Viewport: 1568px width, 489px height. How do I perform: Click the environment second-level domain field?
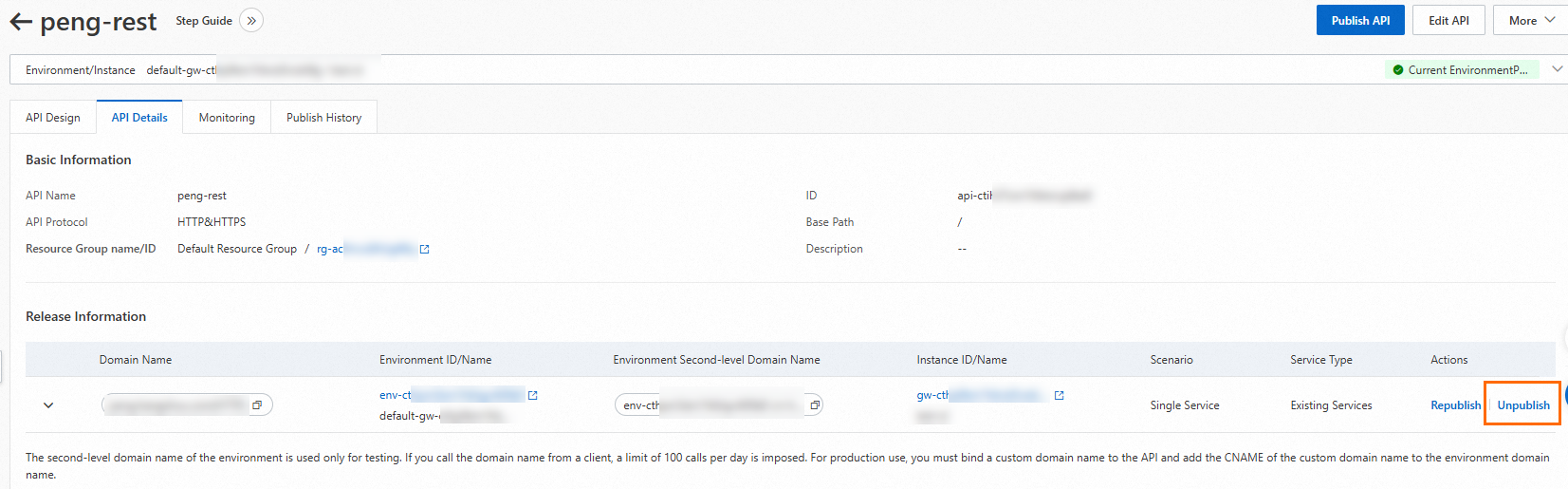coord(718,405)
